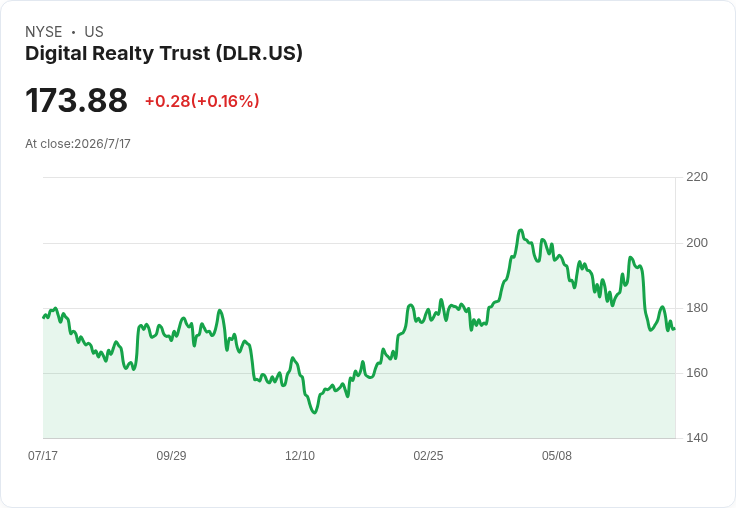Click the 180 value on y-axis
The height and width of the screenshot is (508, 736).
697,308
